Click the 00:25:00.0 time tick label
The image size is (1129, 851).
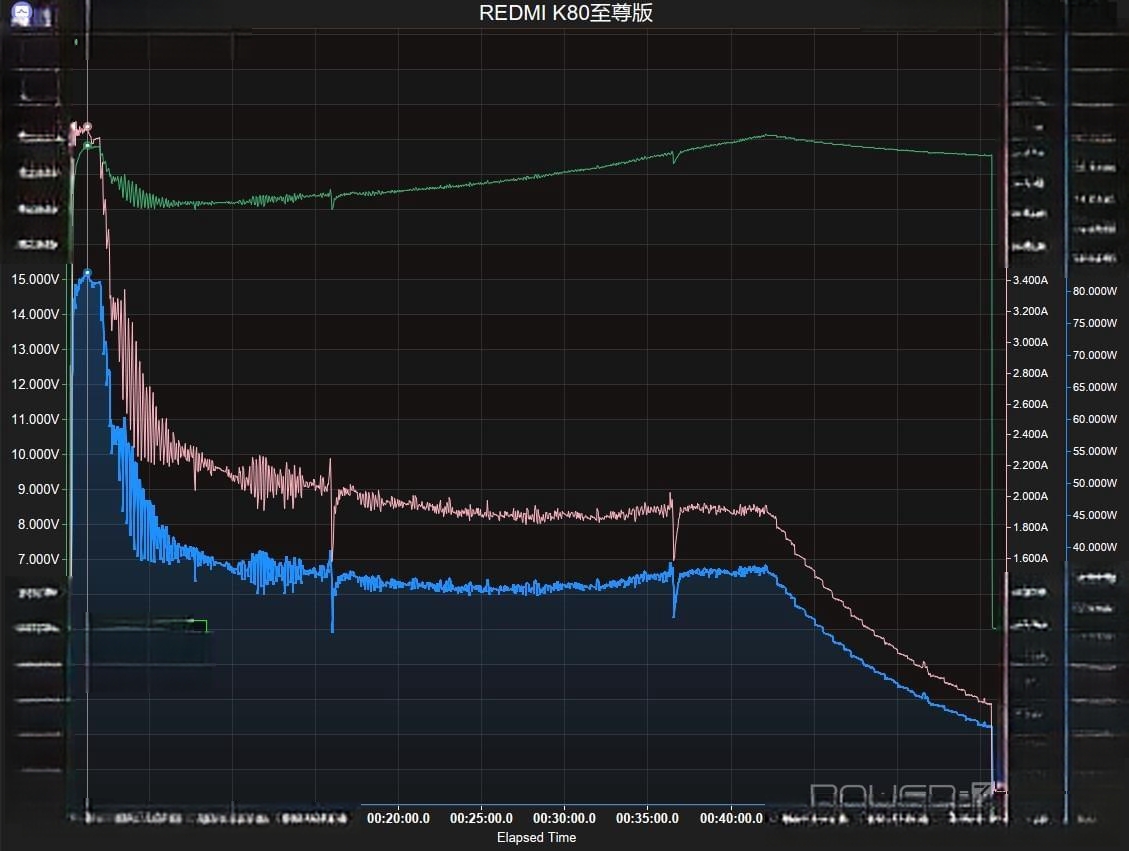point(481,819)
